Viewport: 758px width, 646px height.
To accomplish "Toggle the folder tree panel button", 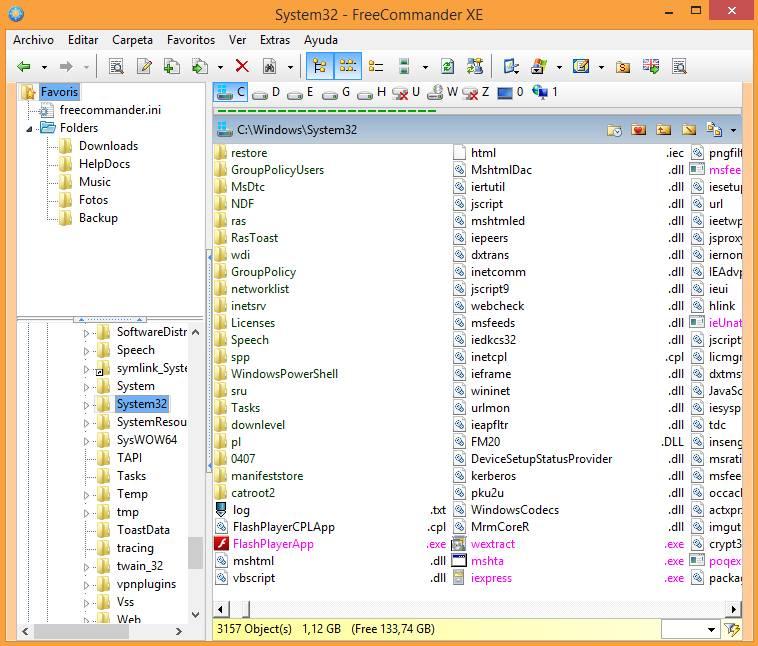I will [x=320, y=66].
